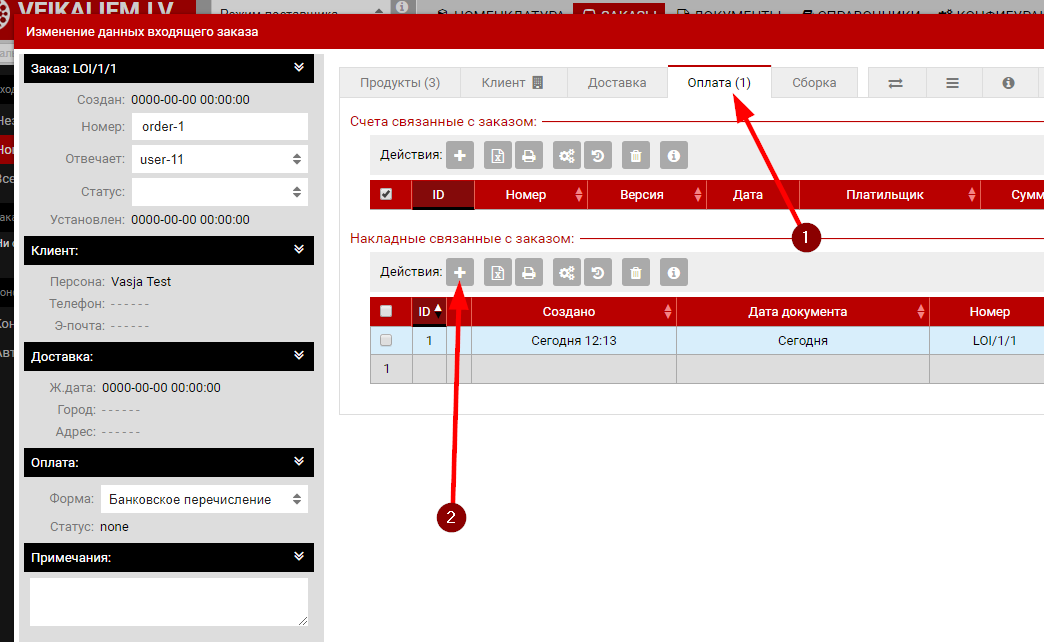Open the Отвечает dropdown showing user-11
Screen dimensions: 1044x642
coord(219,159)
